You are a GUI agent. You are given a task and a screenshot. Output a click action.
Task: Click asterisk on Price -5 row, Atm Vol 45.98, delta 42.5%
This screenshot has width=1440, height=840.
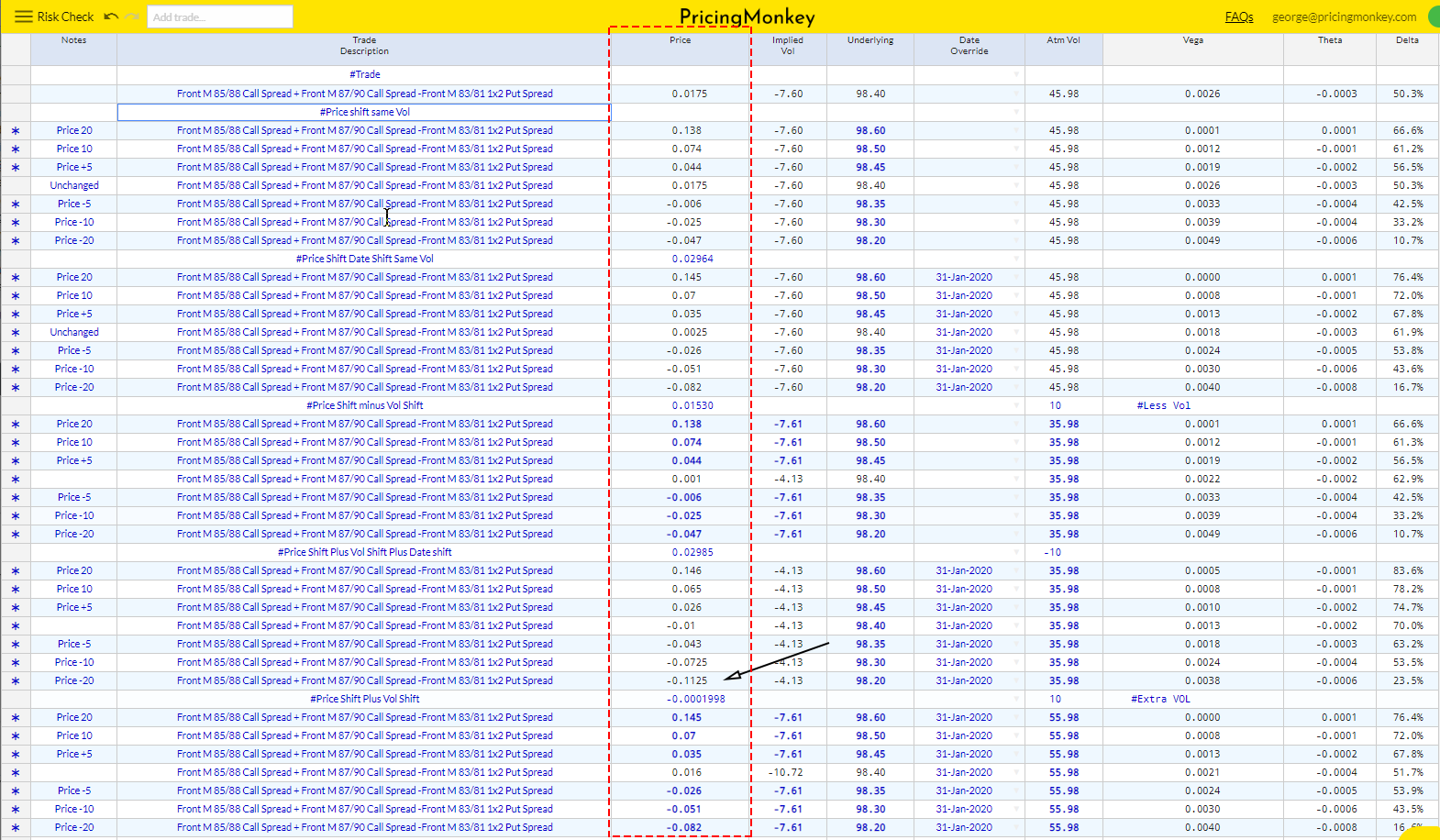click(16, 204)
